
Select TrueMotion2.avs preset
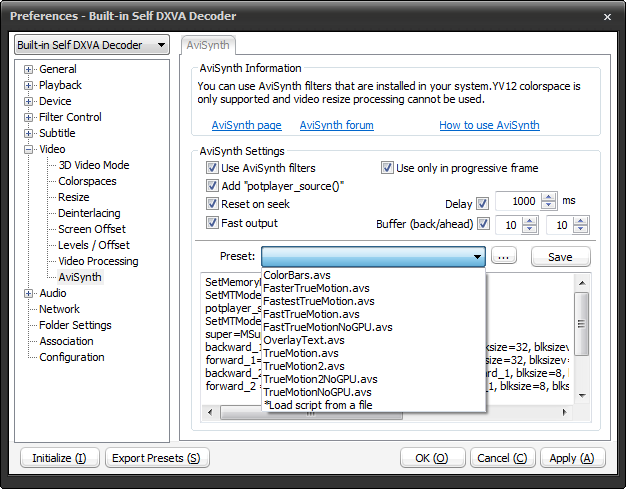coord(374,366)
